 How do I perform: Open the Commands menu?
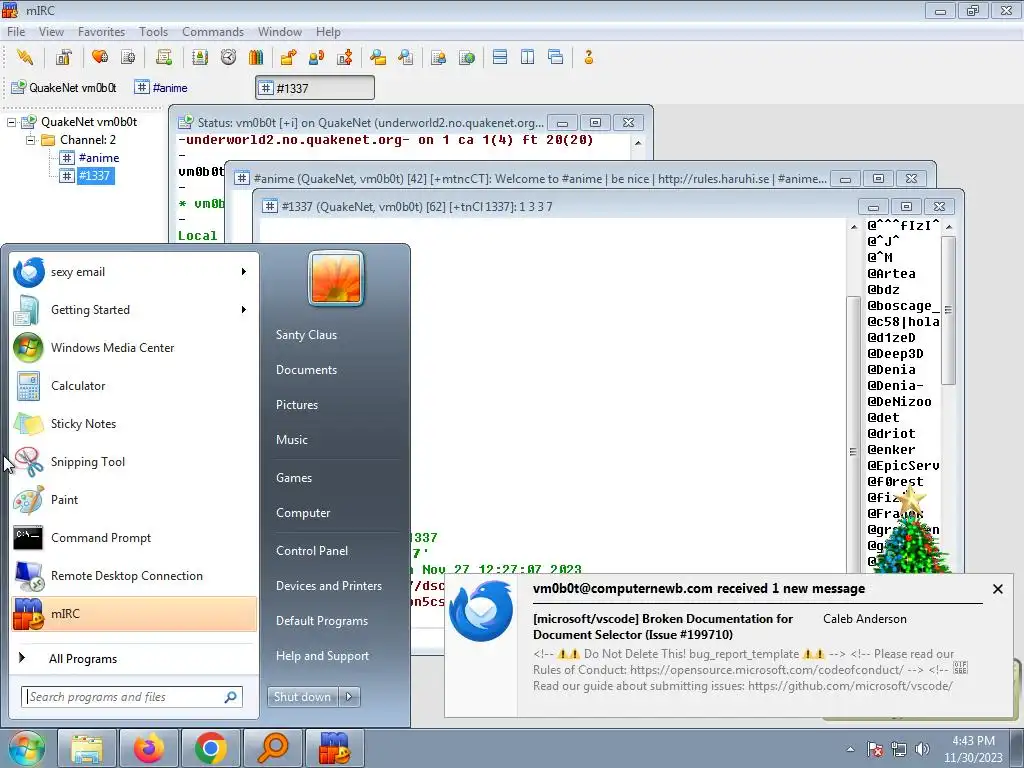coord(213,31)
